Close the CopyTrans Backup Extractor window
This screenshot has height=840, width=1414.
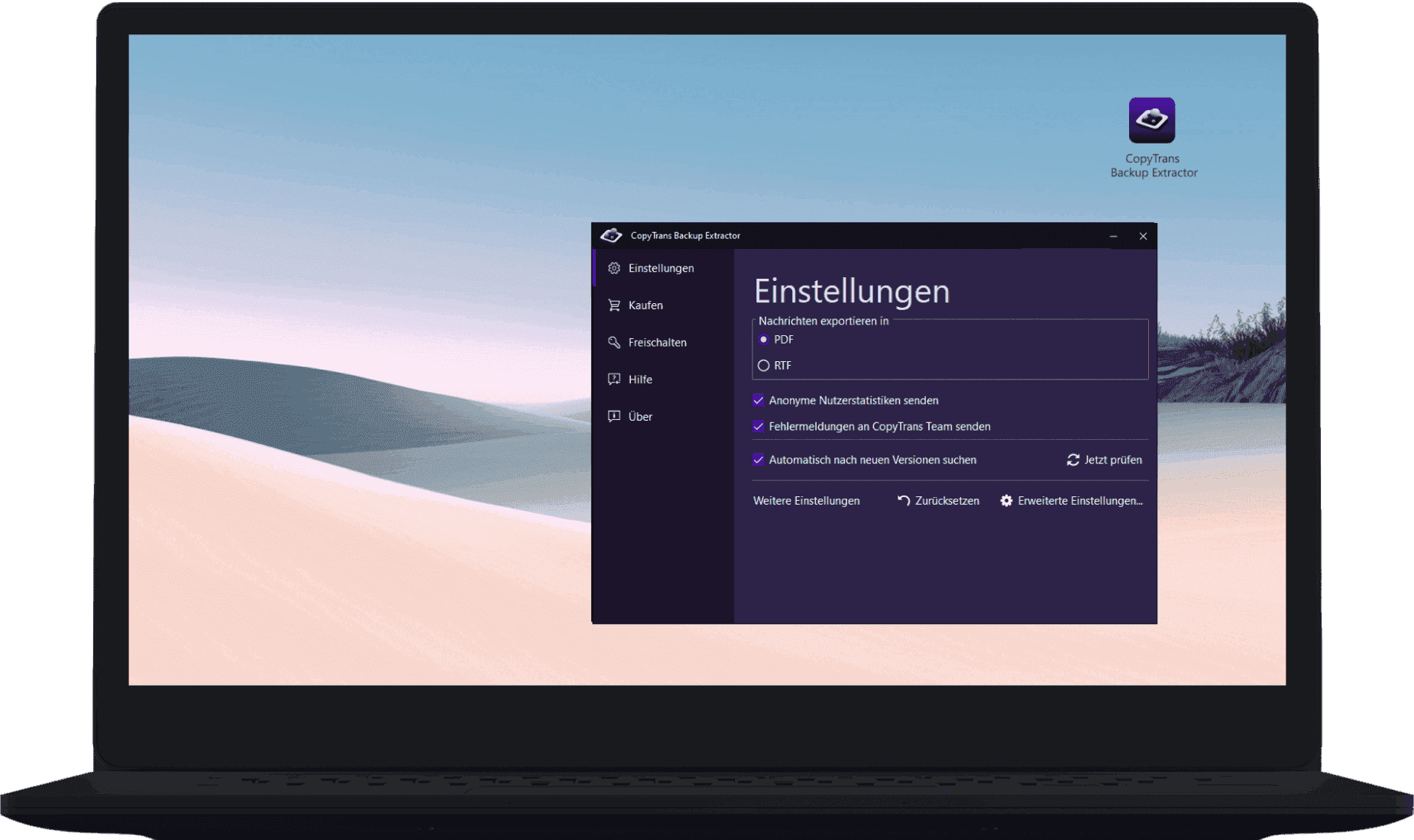(1143, 237)
